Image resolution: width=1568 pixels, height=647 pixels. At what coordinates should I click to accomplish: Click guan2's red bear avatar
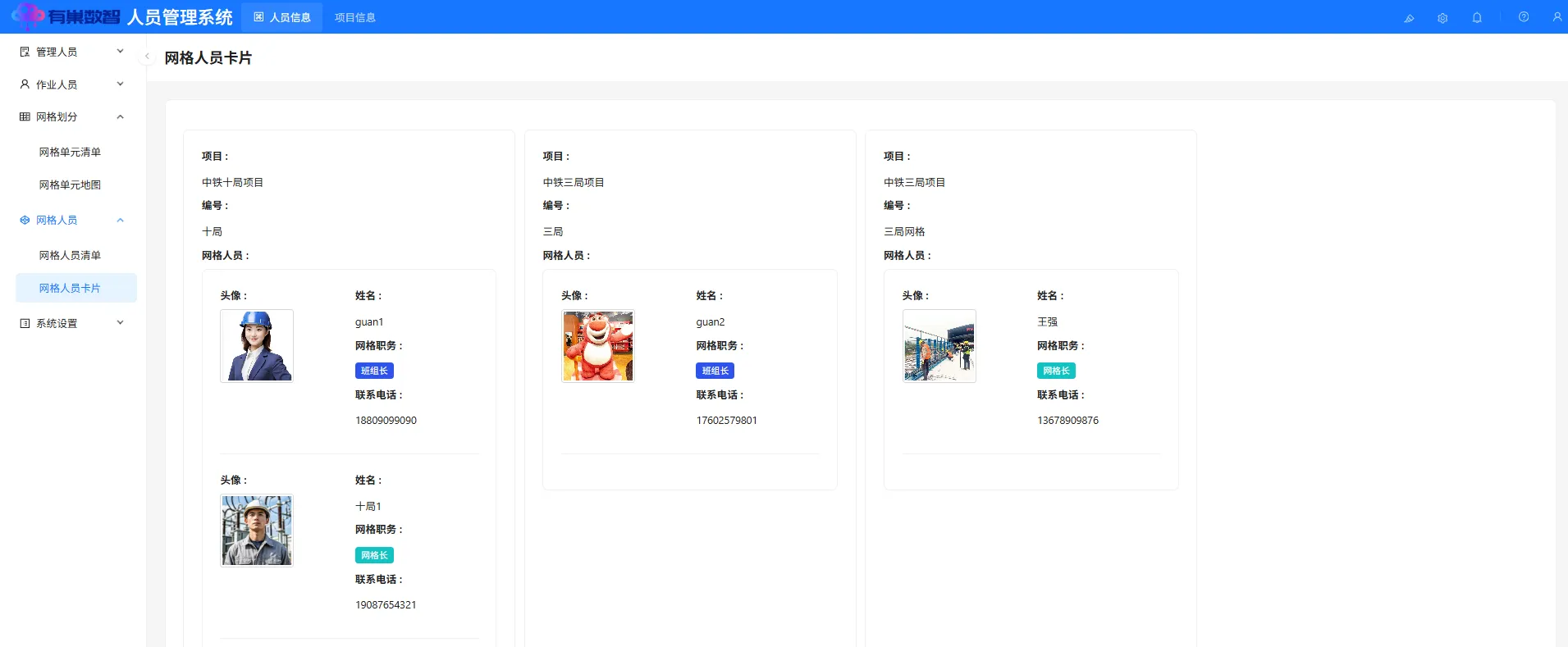pyautogui.click(x=598, y=345)
